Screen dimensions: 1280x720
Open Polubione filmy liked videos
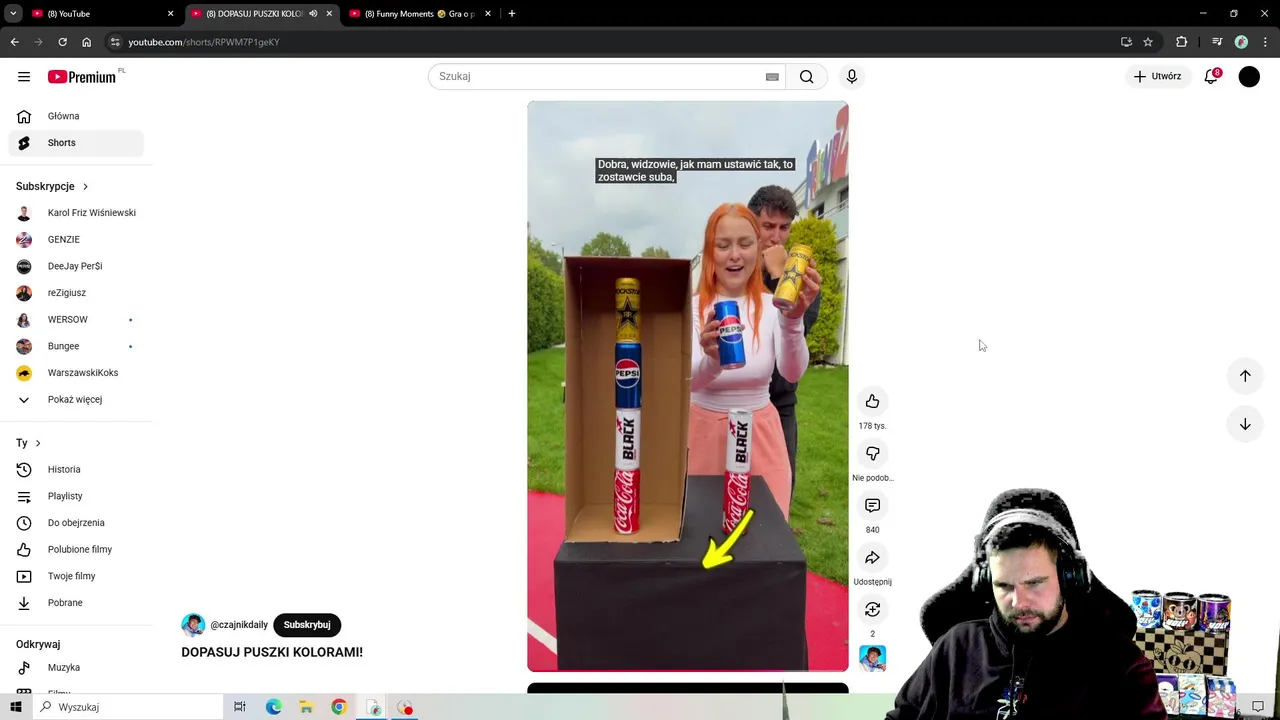76,550
